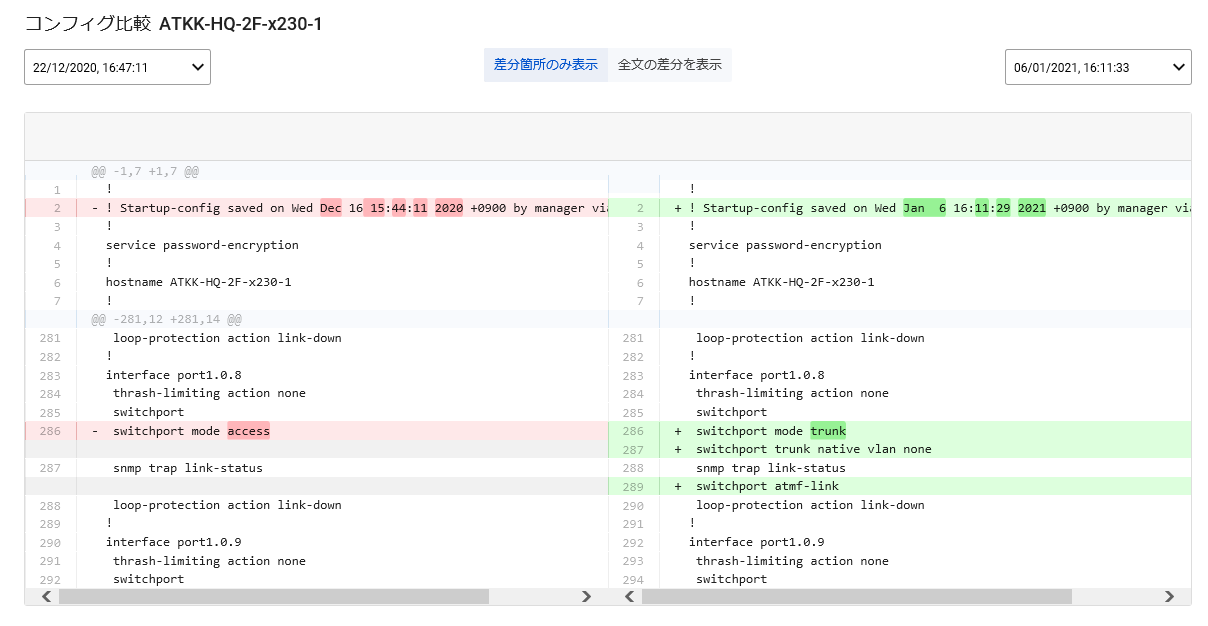Click the @@ -1,7 +1,7 @@ hunk header
The width and height of the screenshot is (1208, 626).
145,171
